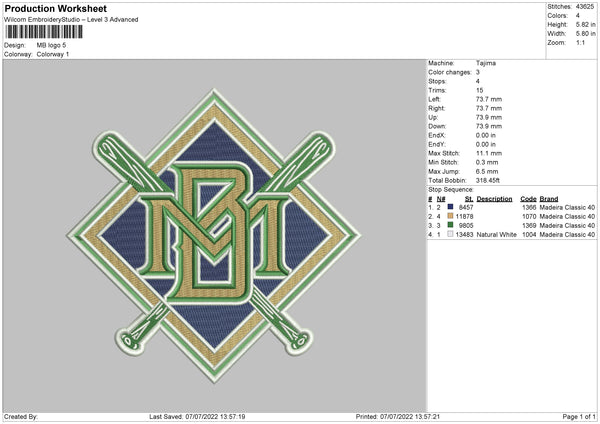Click the 'Code' column header
This screenshot has width=600, height=424.
tap(528, 199)
